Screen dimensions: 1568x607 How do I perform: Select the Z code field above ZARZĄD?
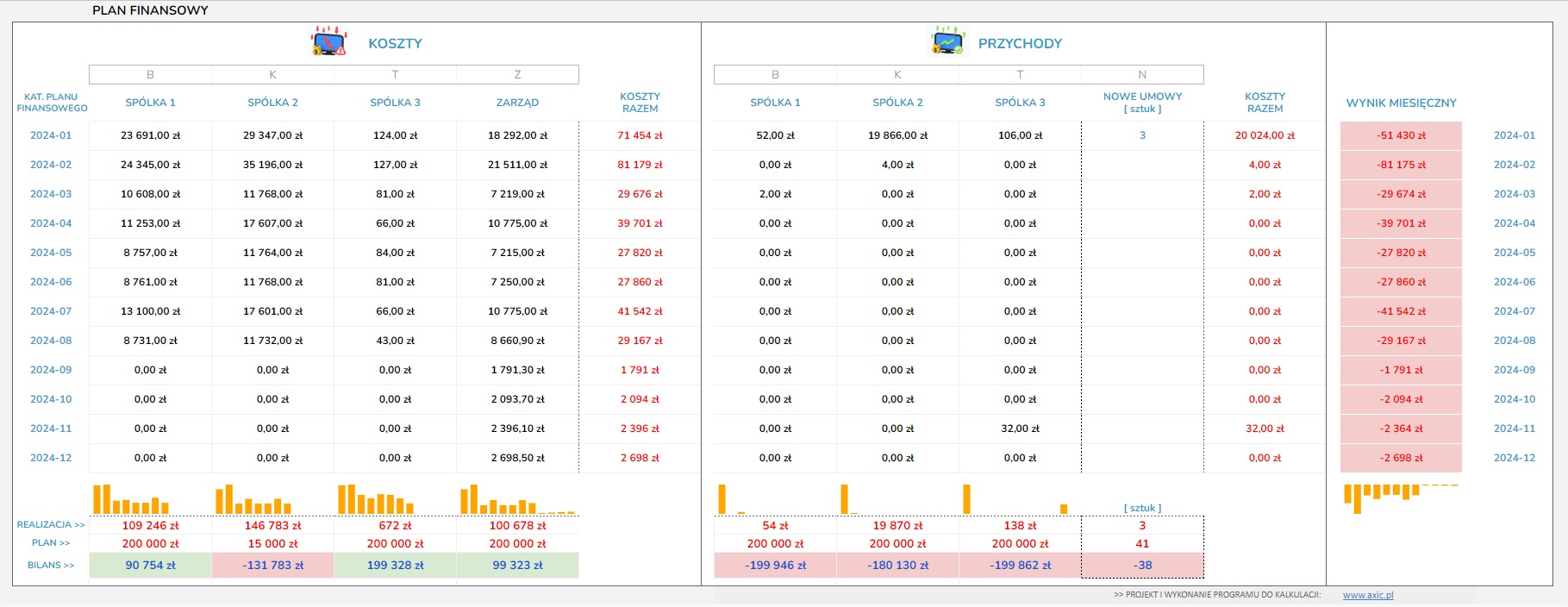[x=517, y=75]
